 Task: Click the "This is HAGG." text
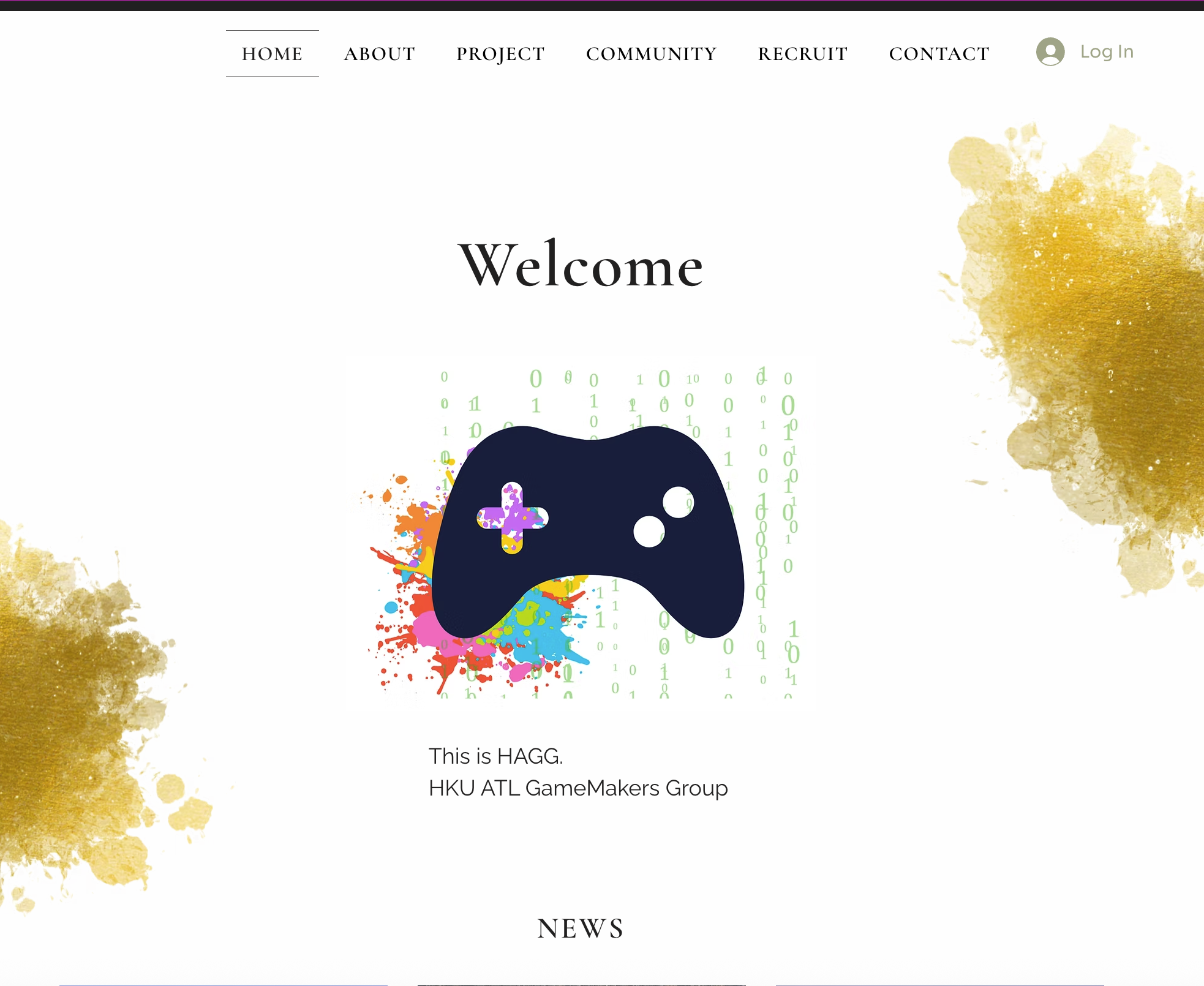pos(495,756)
